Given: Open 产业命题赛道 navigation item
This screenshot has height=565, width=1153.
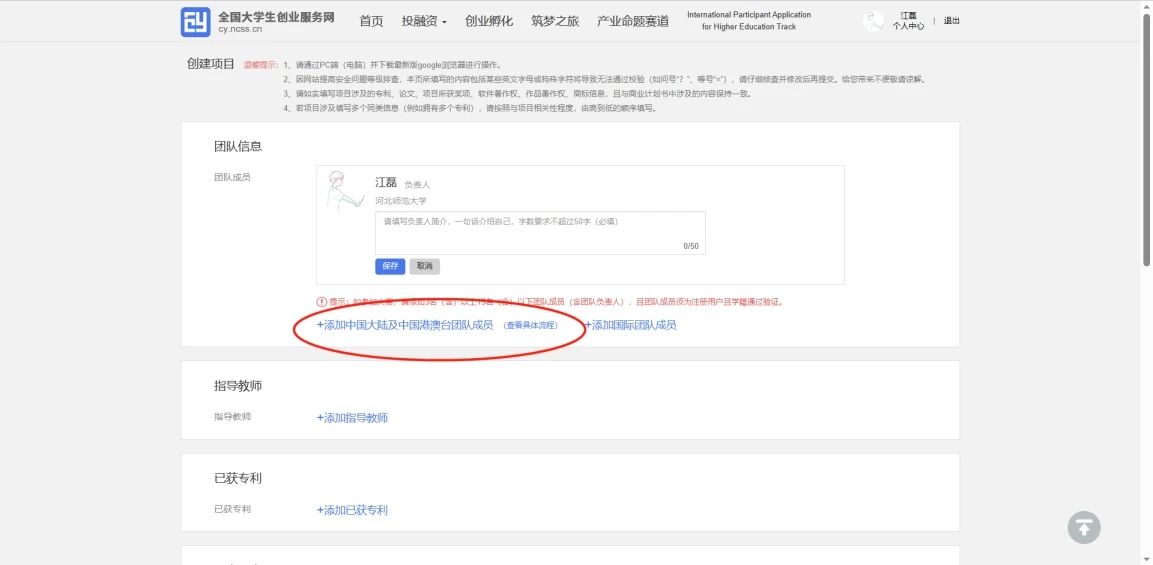Looking at the screenshot, I should pyautogui.click(x=633, y=21).
